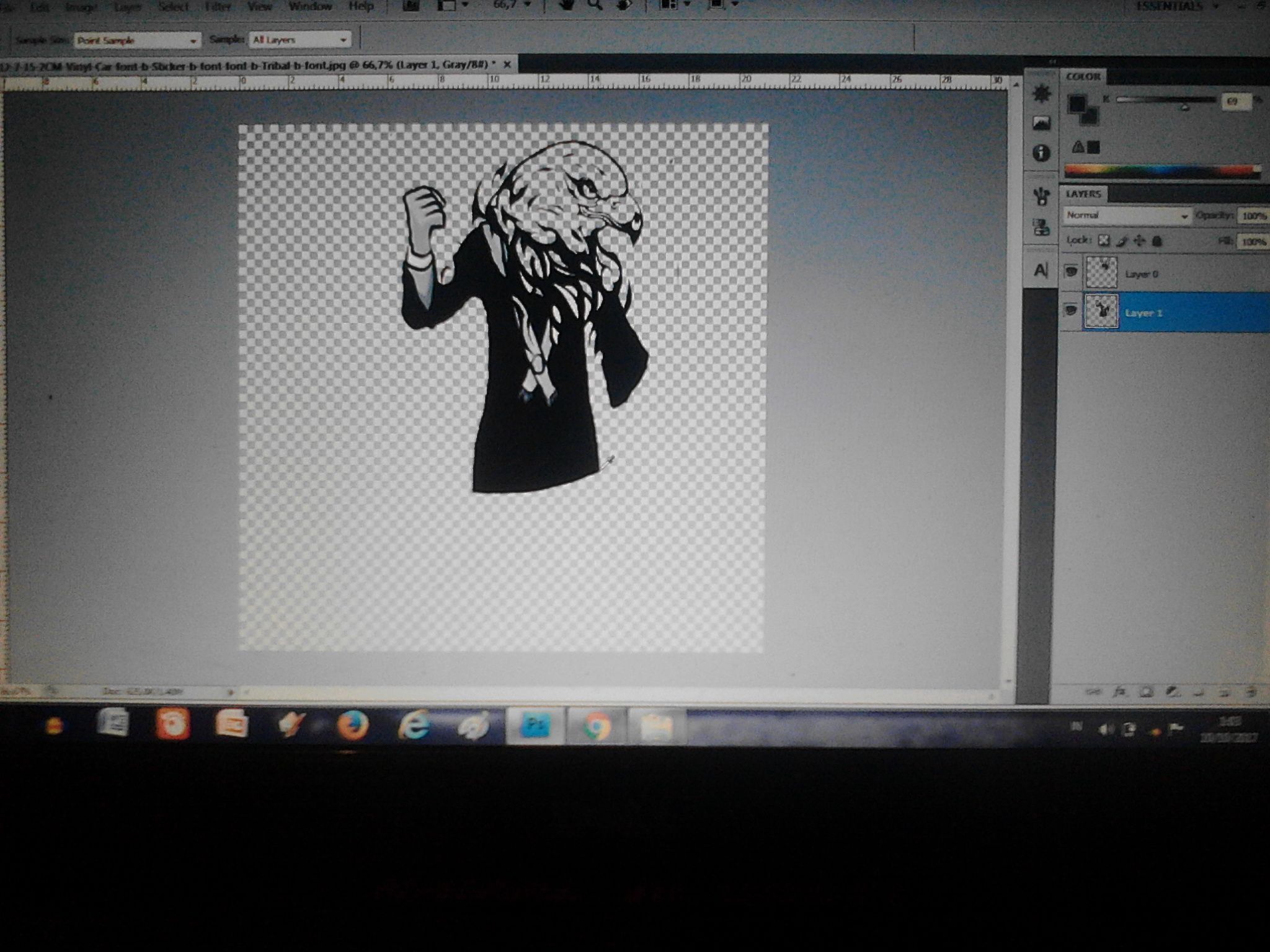The width and height of the screenshot is (1270, 952).
Task: Open Google Chrome from the taskbar
Action: point(596,726)
